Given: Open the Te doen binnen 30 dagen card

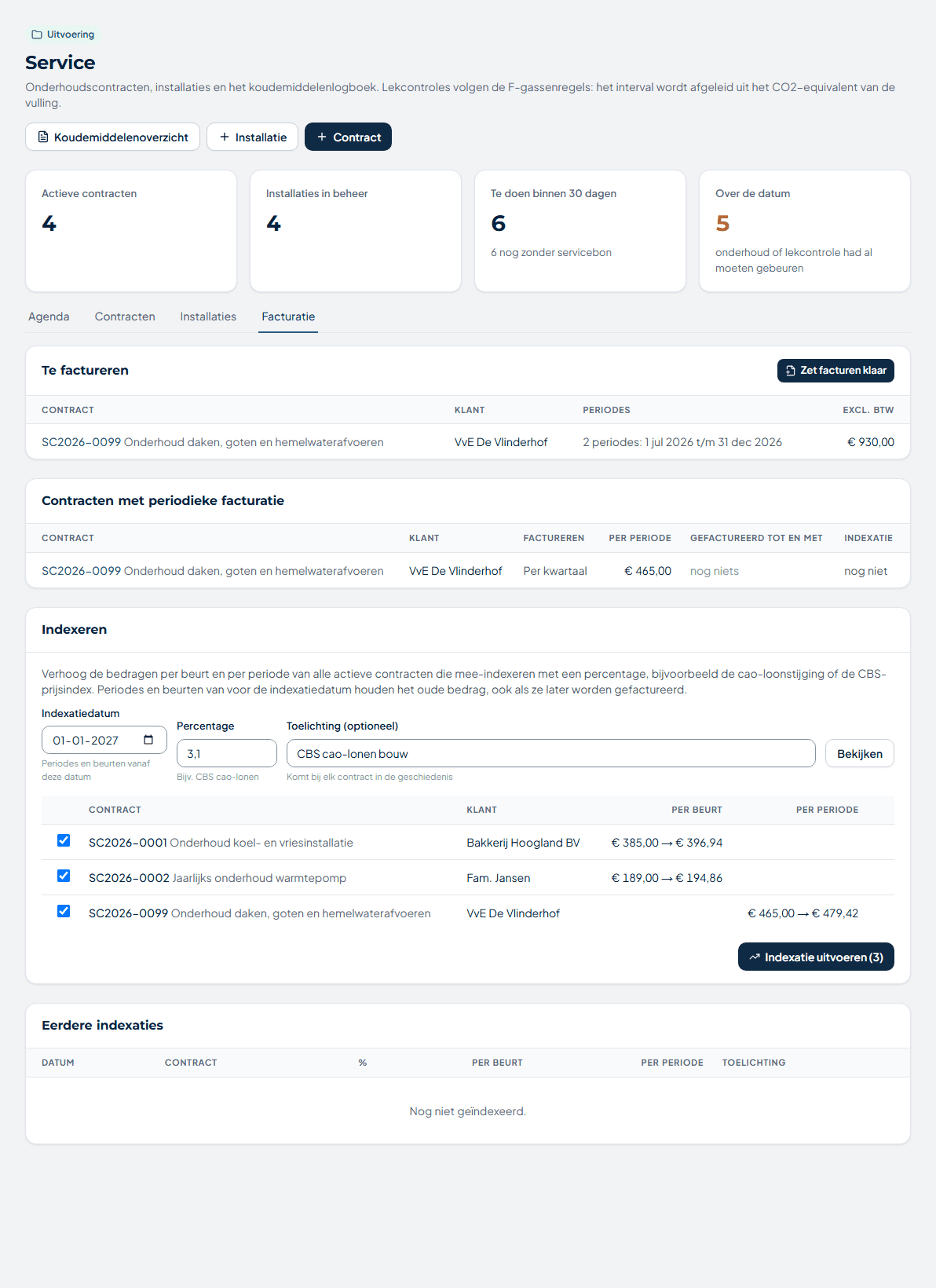Looking at the screenshot, I should tap(580, 231).
